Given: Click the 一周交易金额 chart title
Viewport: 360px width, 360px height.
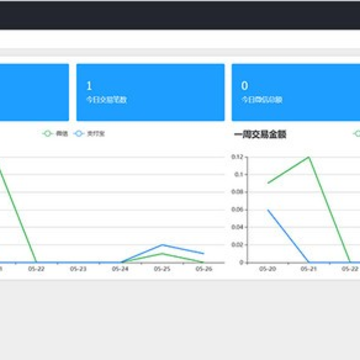Looking at the screenshot, I should pos(260,135).
